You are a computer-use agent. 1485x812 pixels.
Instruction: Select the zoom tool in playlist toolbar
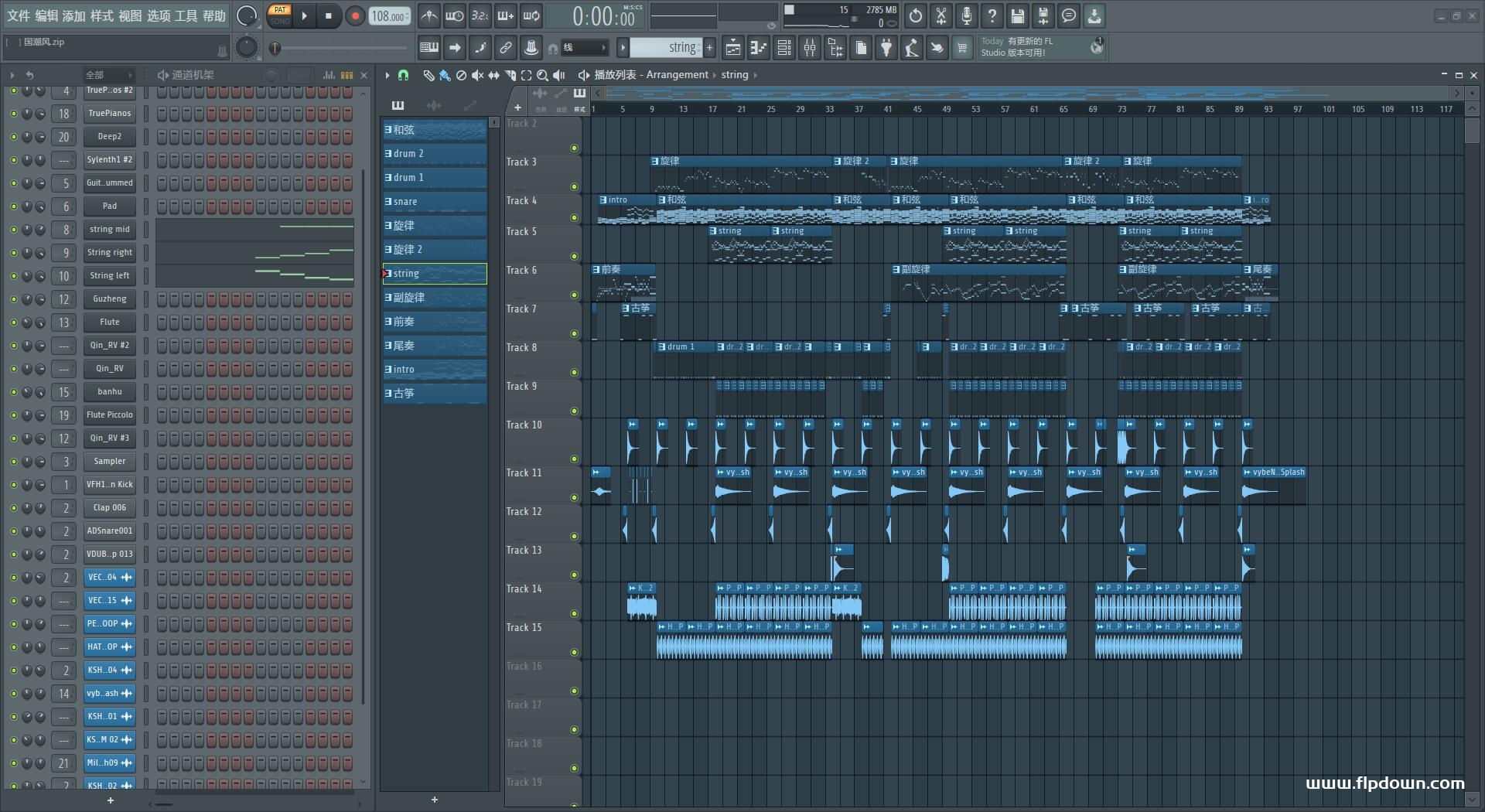(x=542, y=75)
